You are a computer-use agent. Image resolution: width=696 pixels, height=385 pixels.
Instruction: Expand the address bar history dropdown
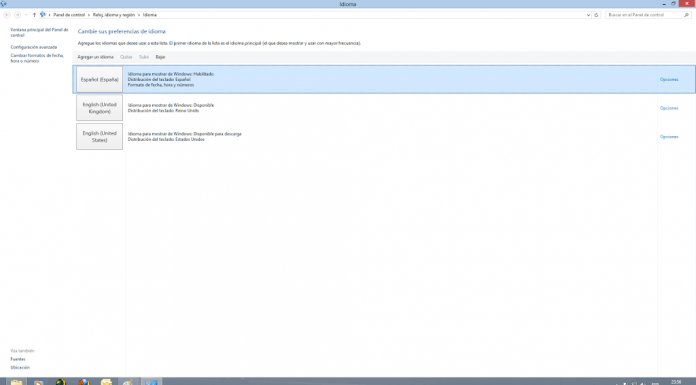click(588, 15)
